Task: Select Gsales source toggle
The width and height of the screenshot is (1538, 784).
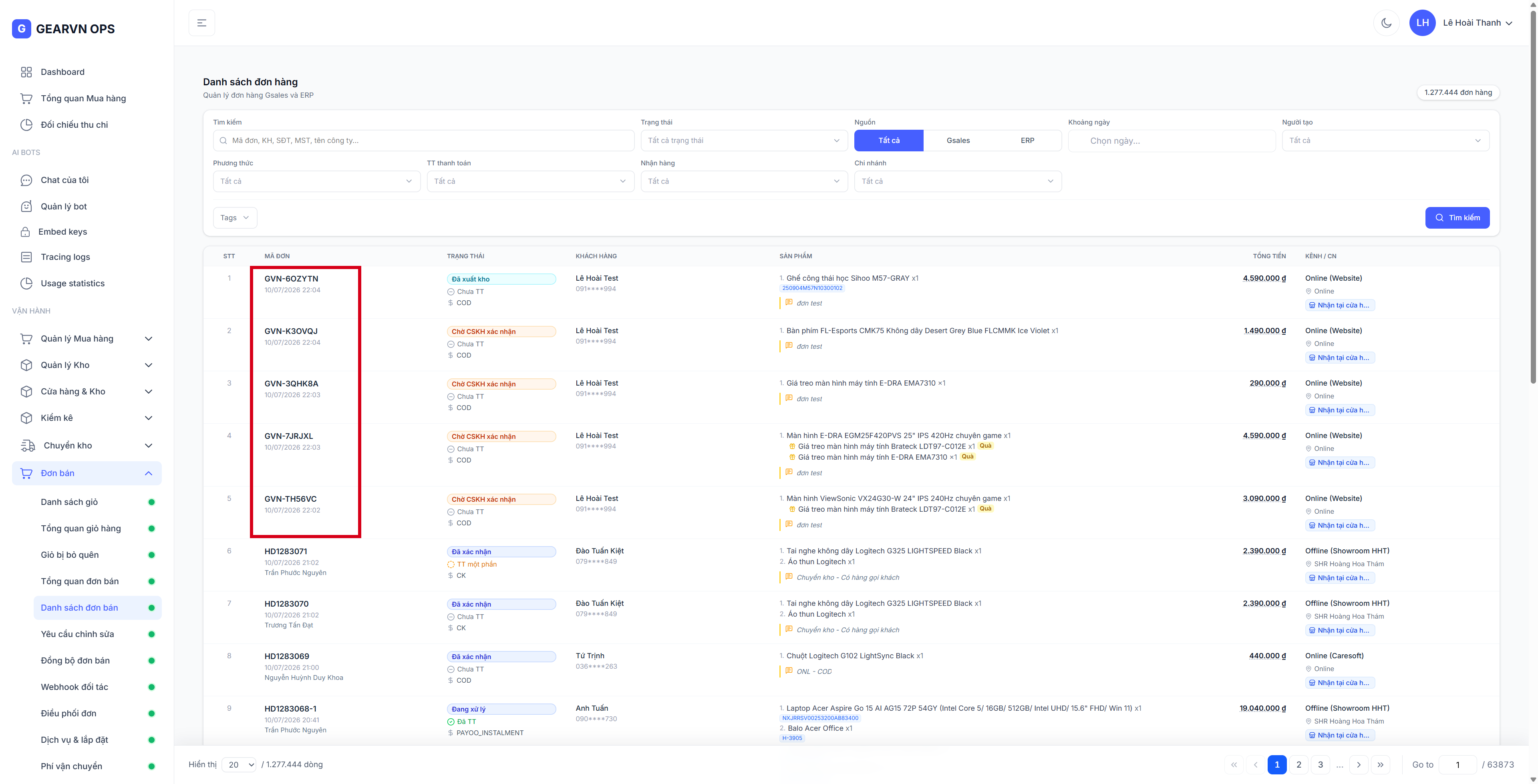Action: [x=958, y=141]
